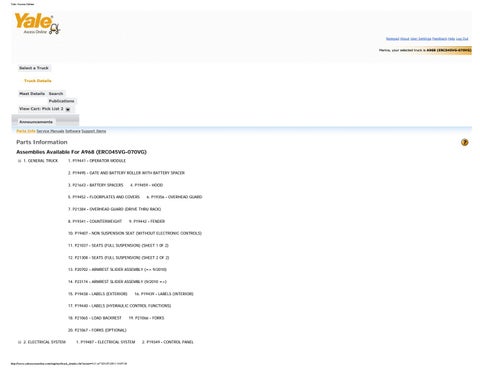The width and height of the screenshot is (480, 371).
Task: Open the Publications tab
Action: pos(62,101)
